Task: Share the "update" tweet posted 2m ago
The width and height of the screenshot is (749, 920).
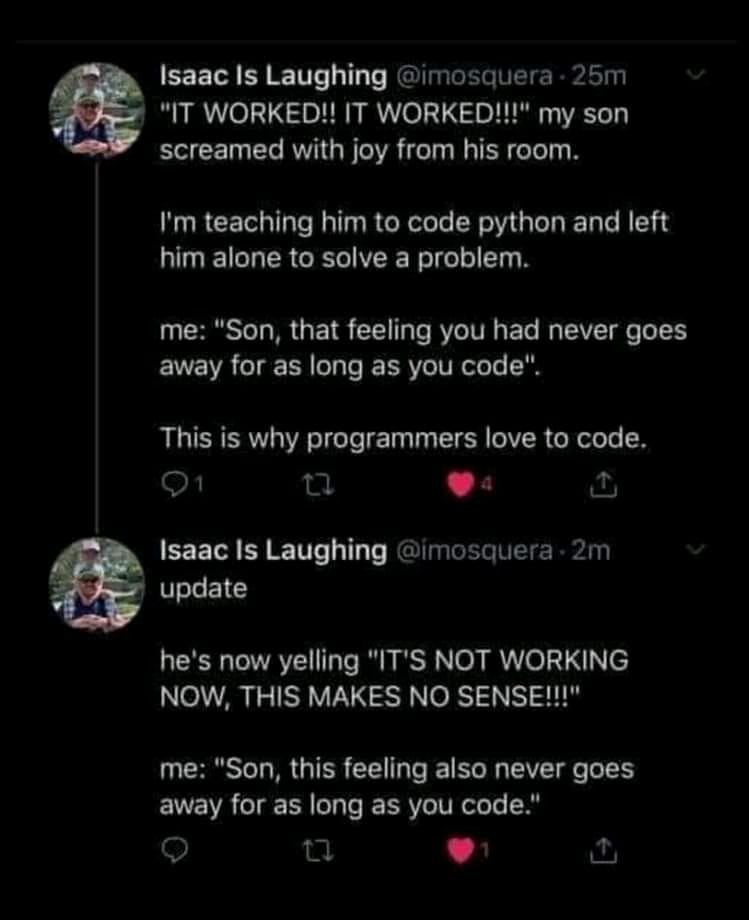Action: (x=602, y=850)
